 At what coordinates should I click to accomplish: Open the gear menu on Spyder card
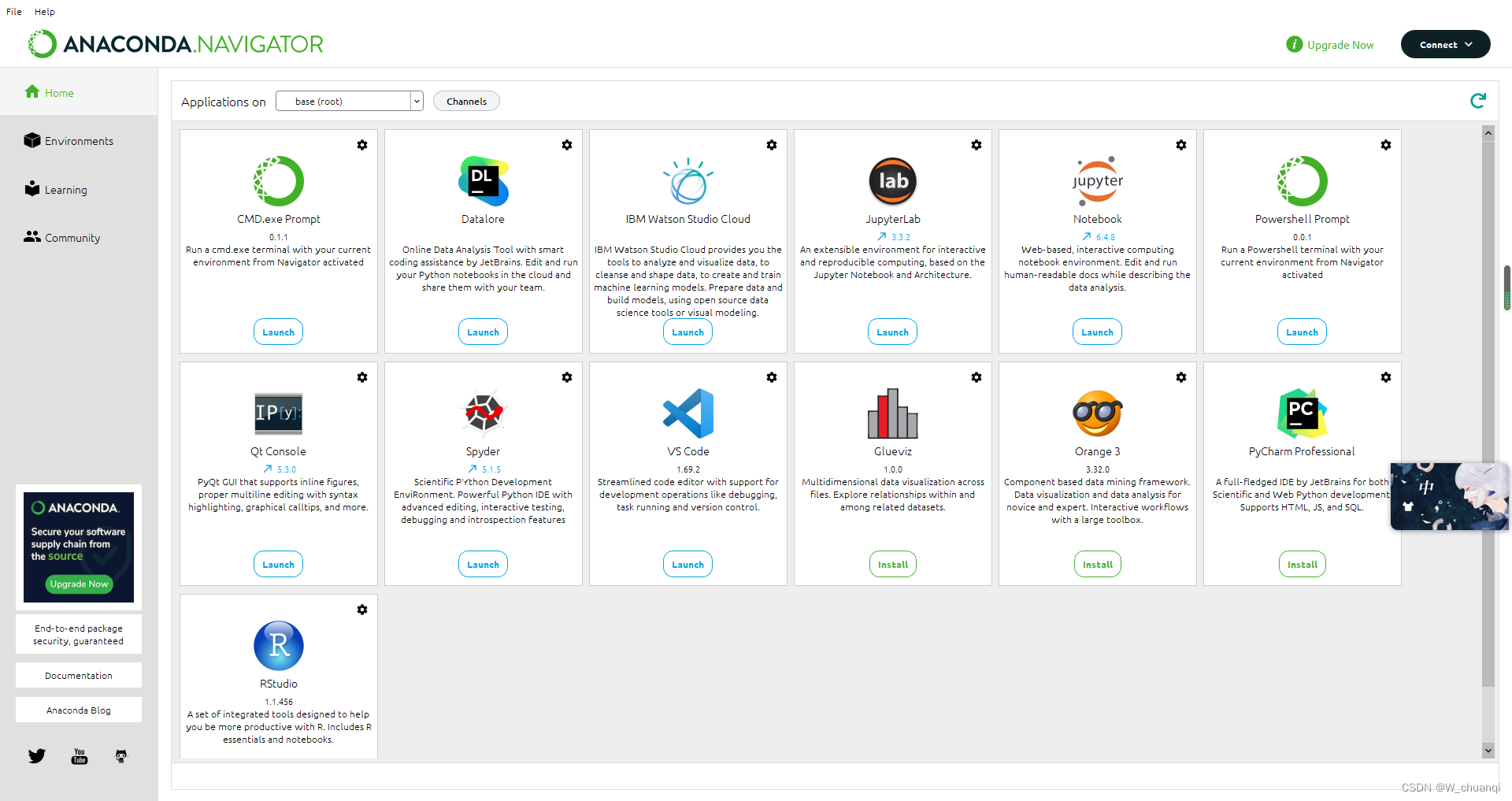coord(567,377)
